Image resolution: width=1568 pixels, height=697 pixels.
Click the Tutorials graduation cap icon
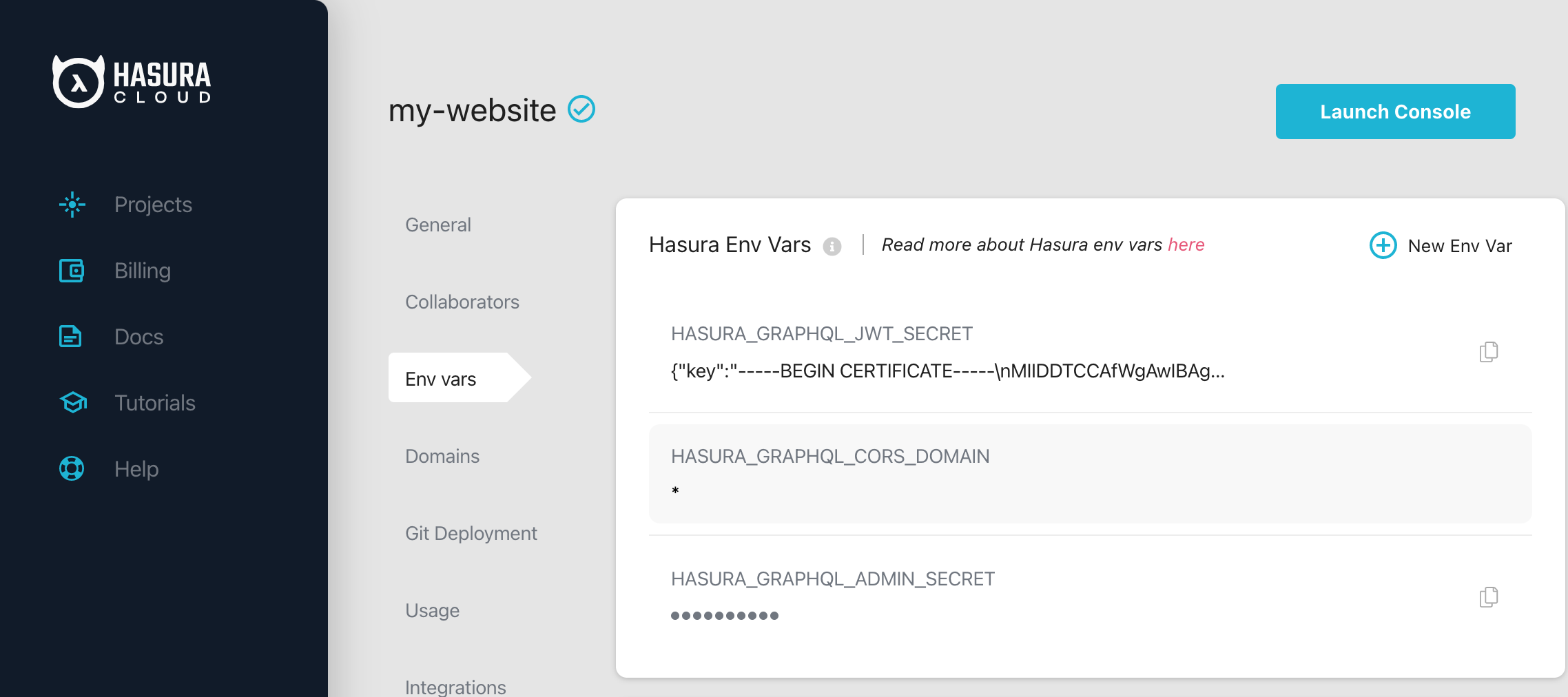pyautogui.click(x=73, y=402)
